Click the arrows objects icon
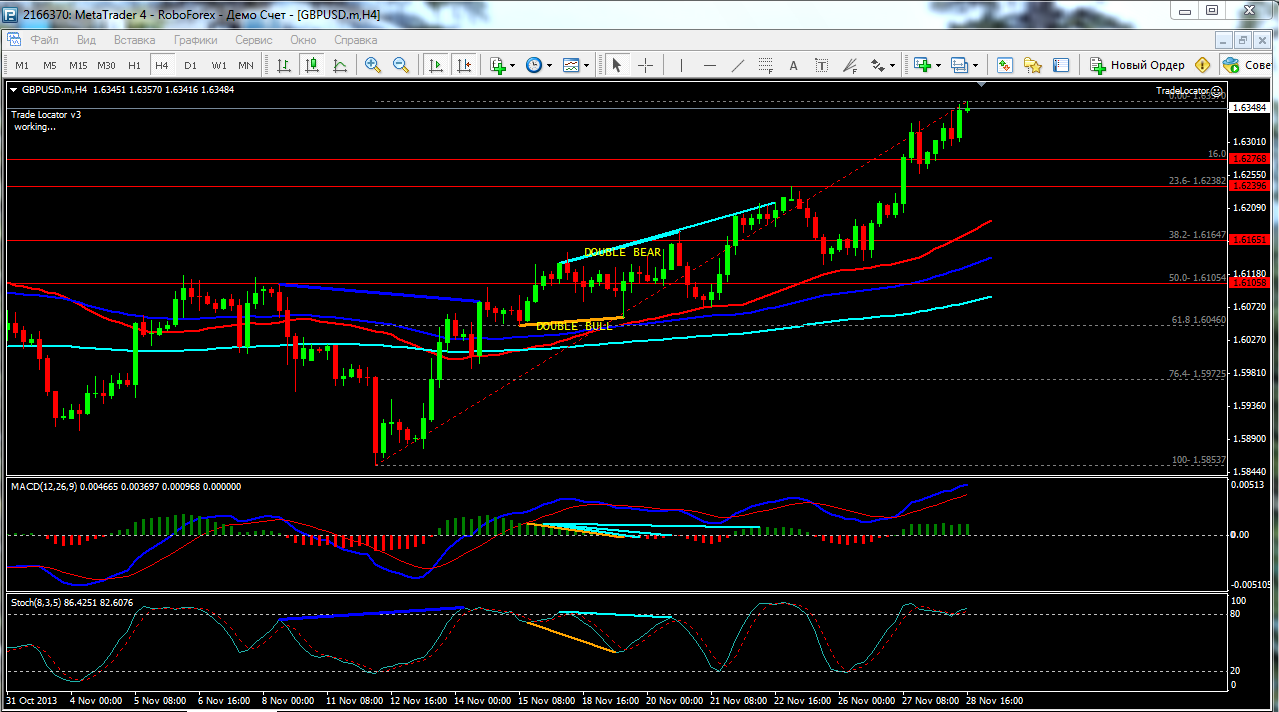Screen dimensions: 1279x712 [878, 65]
